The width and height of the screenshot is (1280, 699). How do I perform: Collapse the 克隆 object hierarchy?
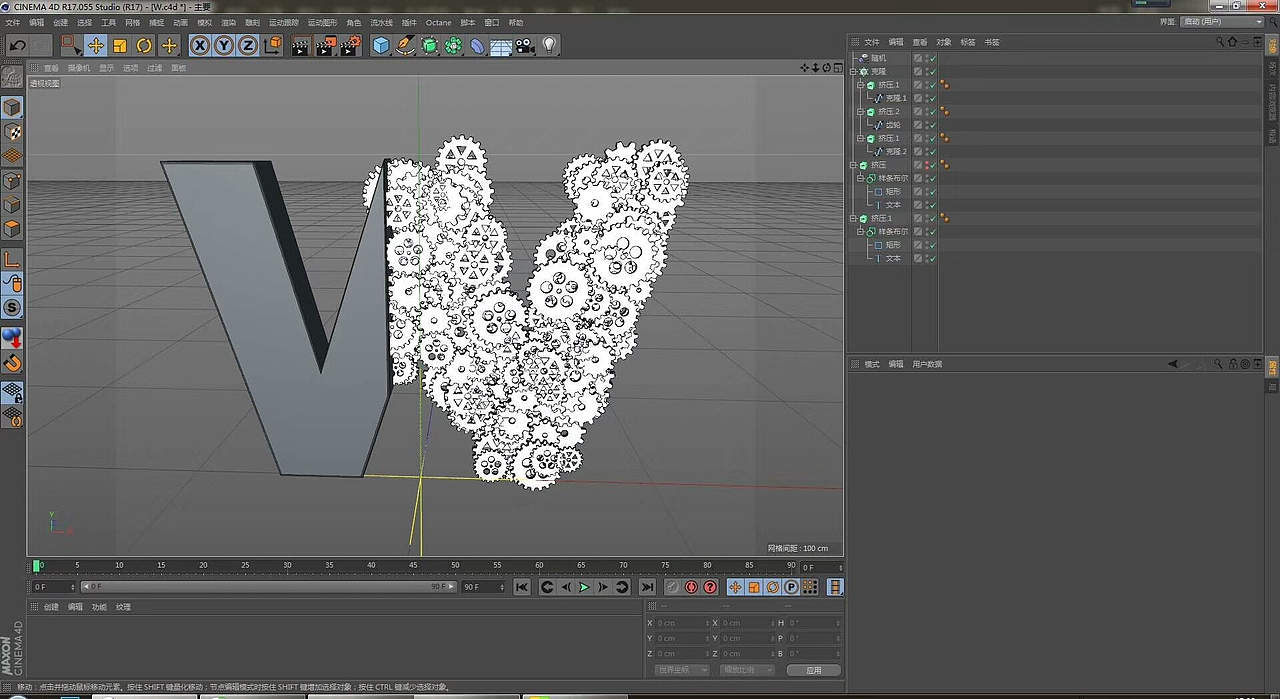pyautogui.click(x=854, y=71)
